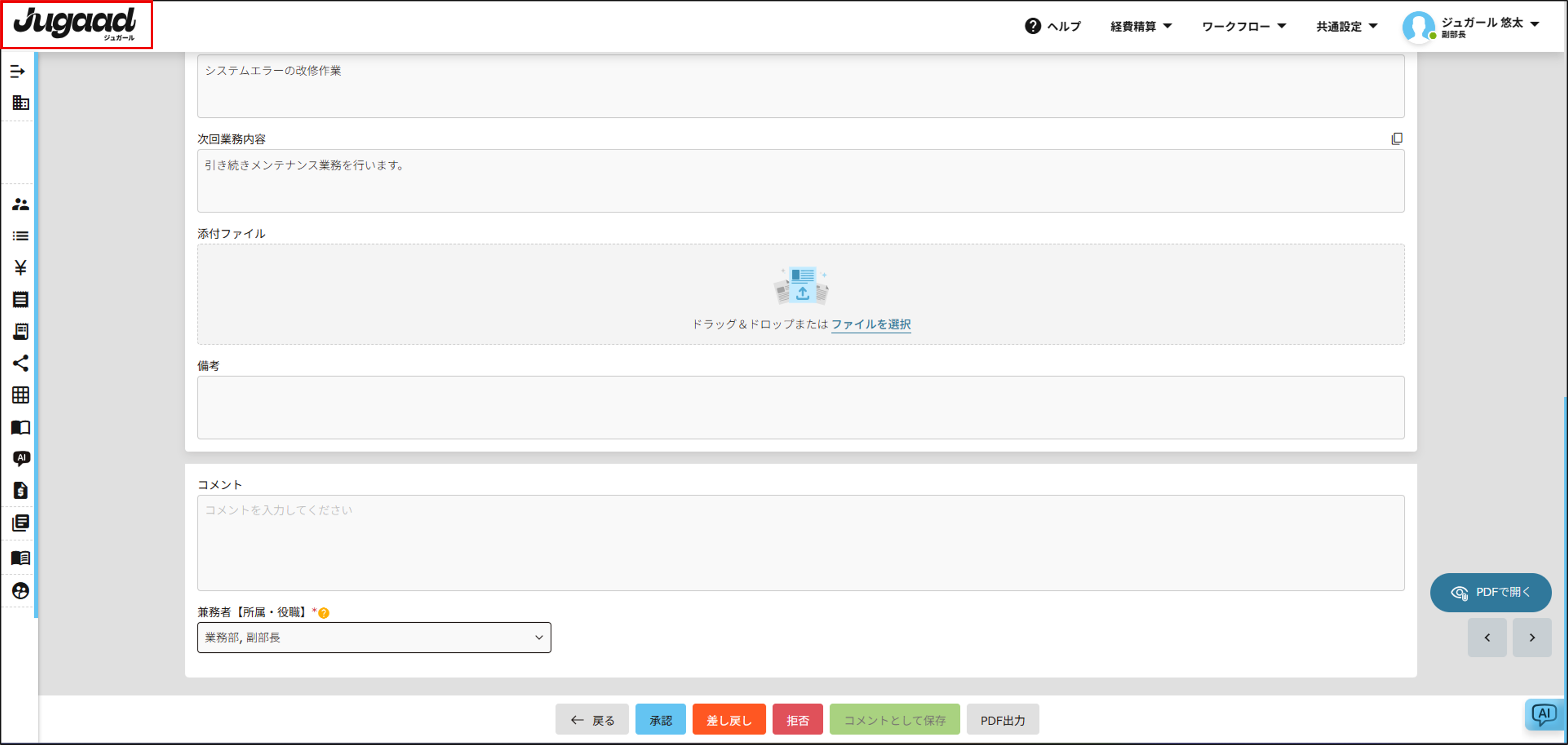
Task: Open the yen expense icon in sidebar
Action: coord(20,268)
